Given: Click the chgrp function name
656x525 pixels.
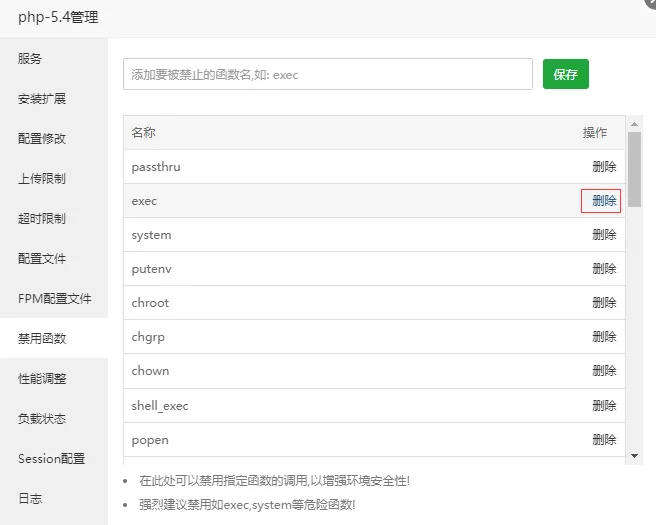Looking at the screenshot, I should coord(148,337).
